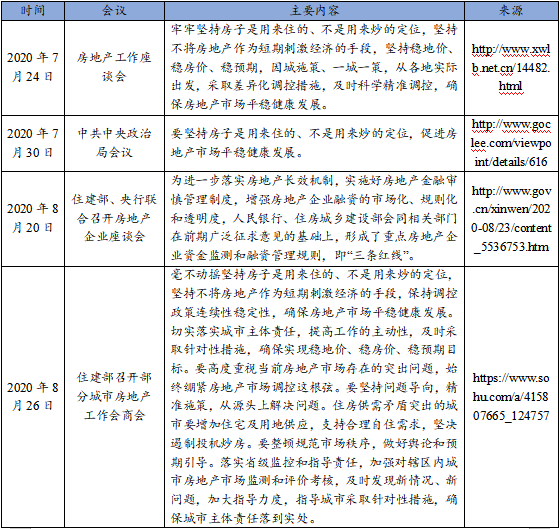The height and width of the screenshot is (529, 560).
Task: Click the 来源 column header
Action: [511, 11]
